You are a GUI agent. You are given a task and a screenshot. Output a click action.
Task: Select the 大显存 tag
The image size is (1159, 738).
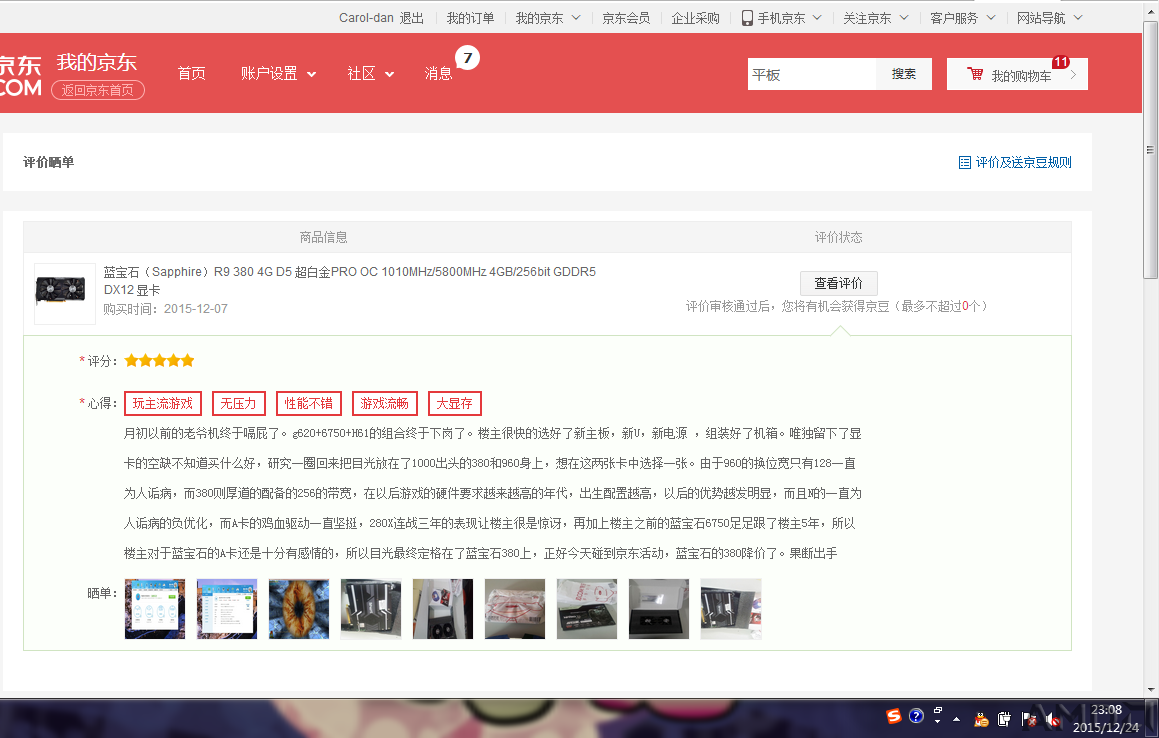pos(454,403)
